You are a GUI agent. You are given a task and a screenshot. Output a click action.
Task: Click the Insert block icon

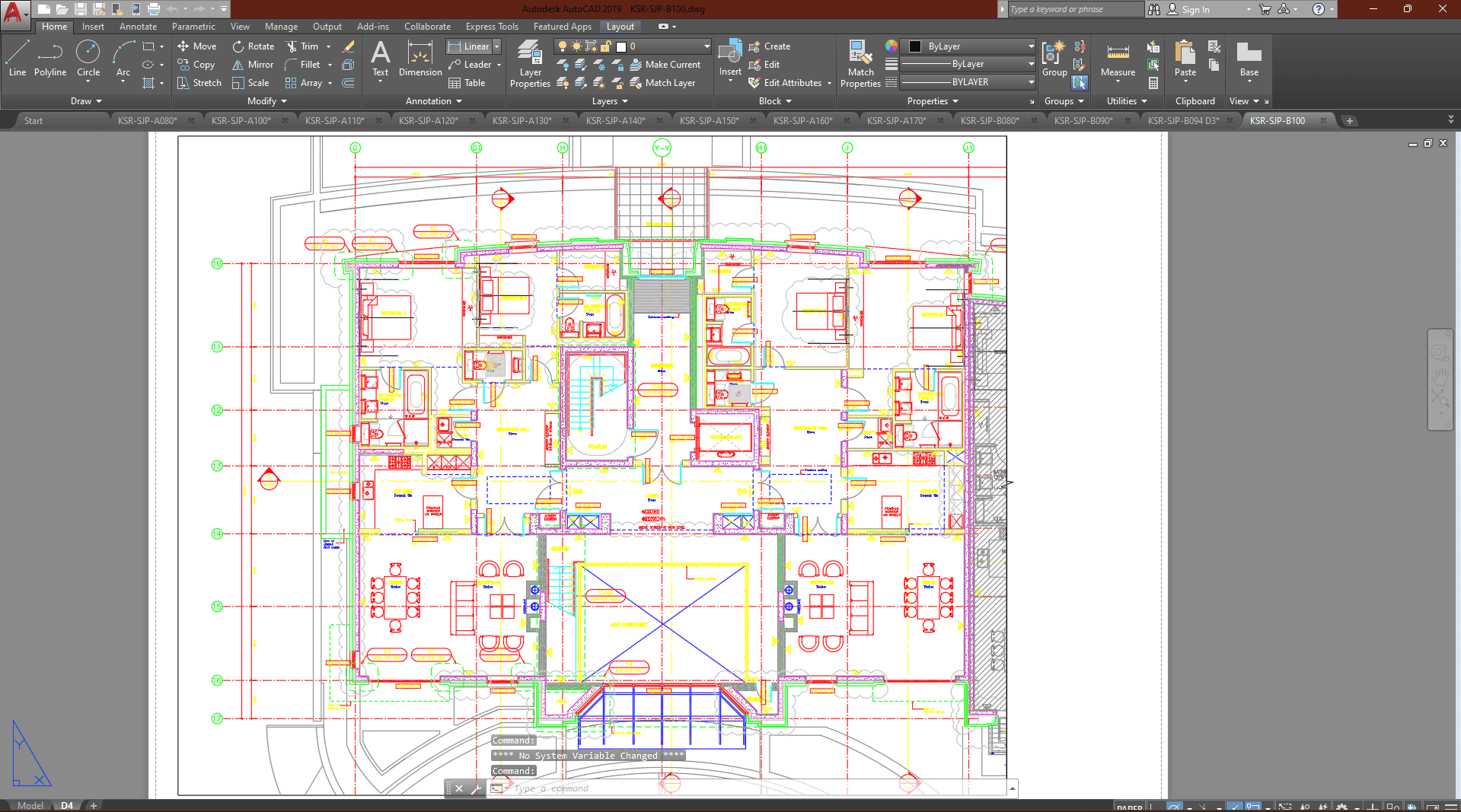click(x=730, y=57)
